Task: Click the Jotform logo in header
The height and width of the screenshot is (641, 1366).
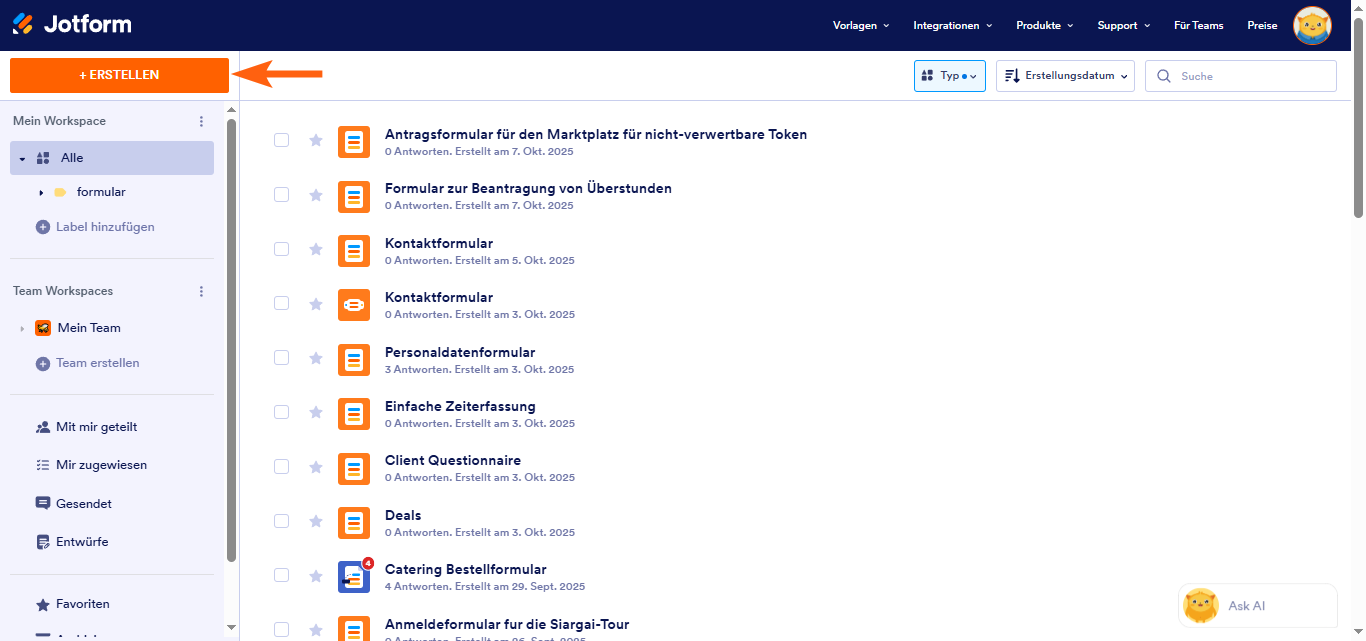Action: (72, 25)
